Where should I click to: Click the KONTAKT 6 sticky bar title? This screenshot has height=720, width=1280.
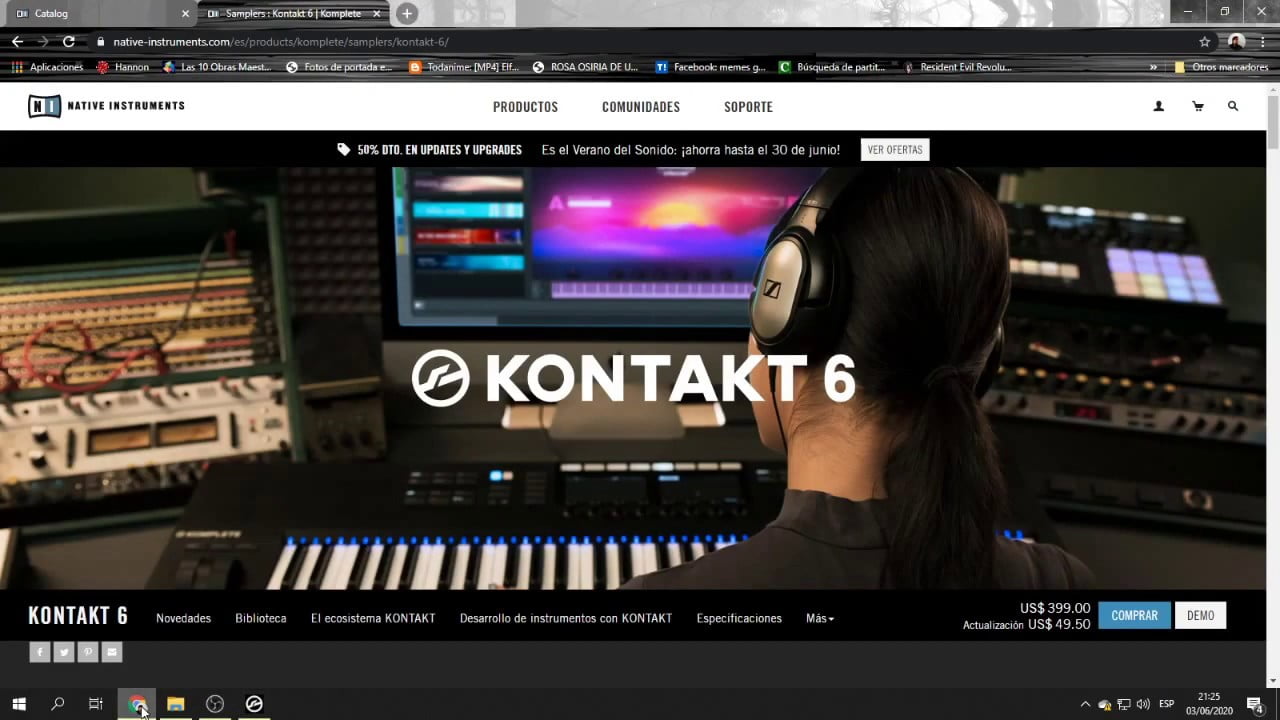click(78, 616)
